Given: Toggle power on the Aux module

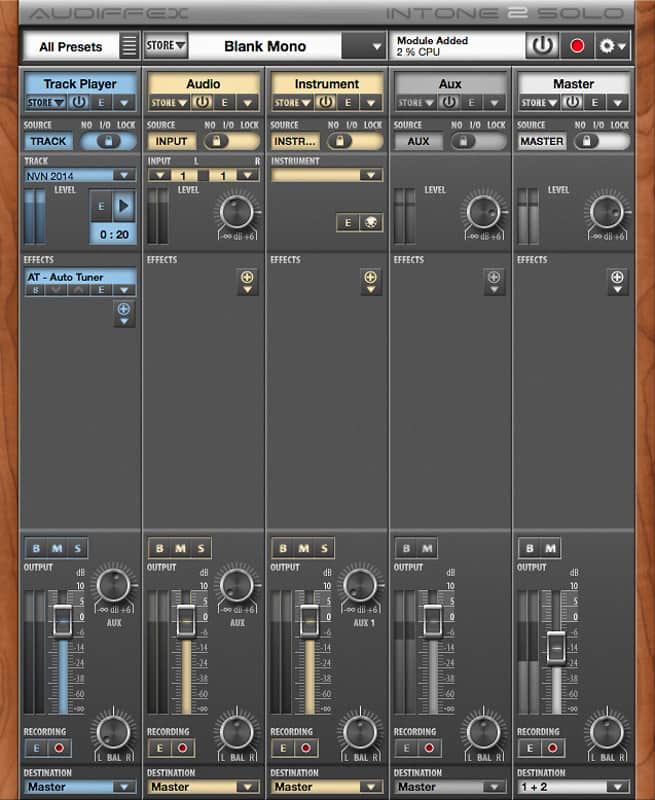Looking at the screenshot, I should coord(449,103).
